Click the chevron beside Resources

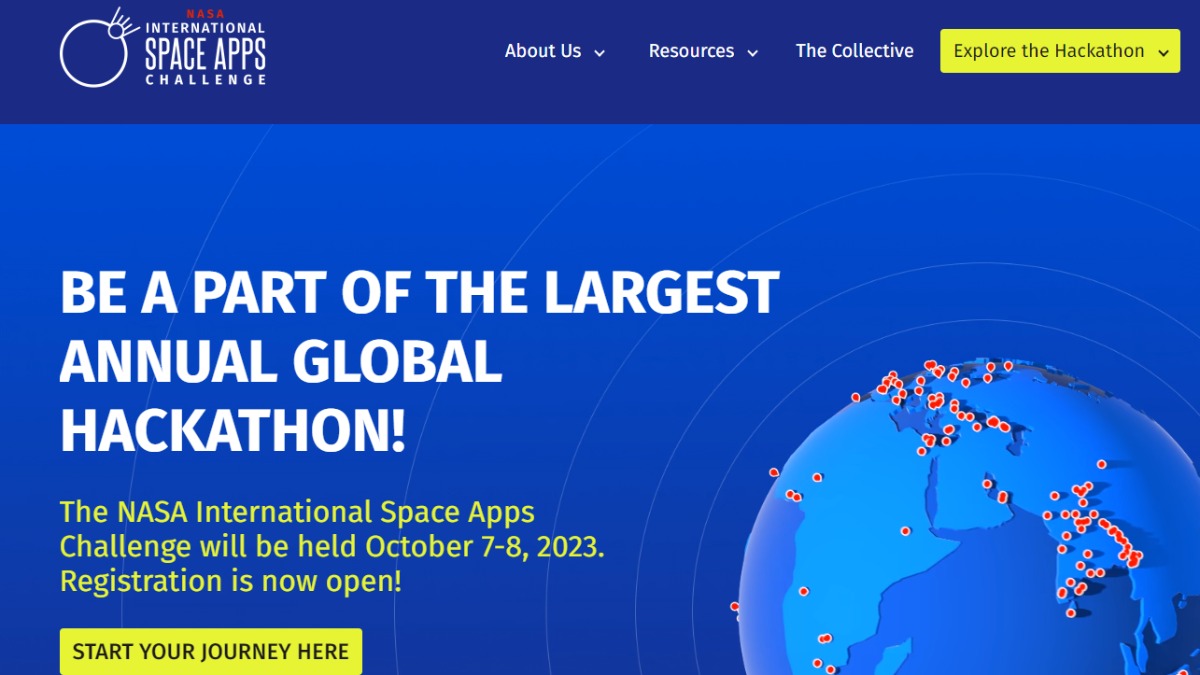pos(752,53)
